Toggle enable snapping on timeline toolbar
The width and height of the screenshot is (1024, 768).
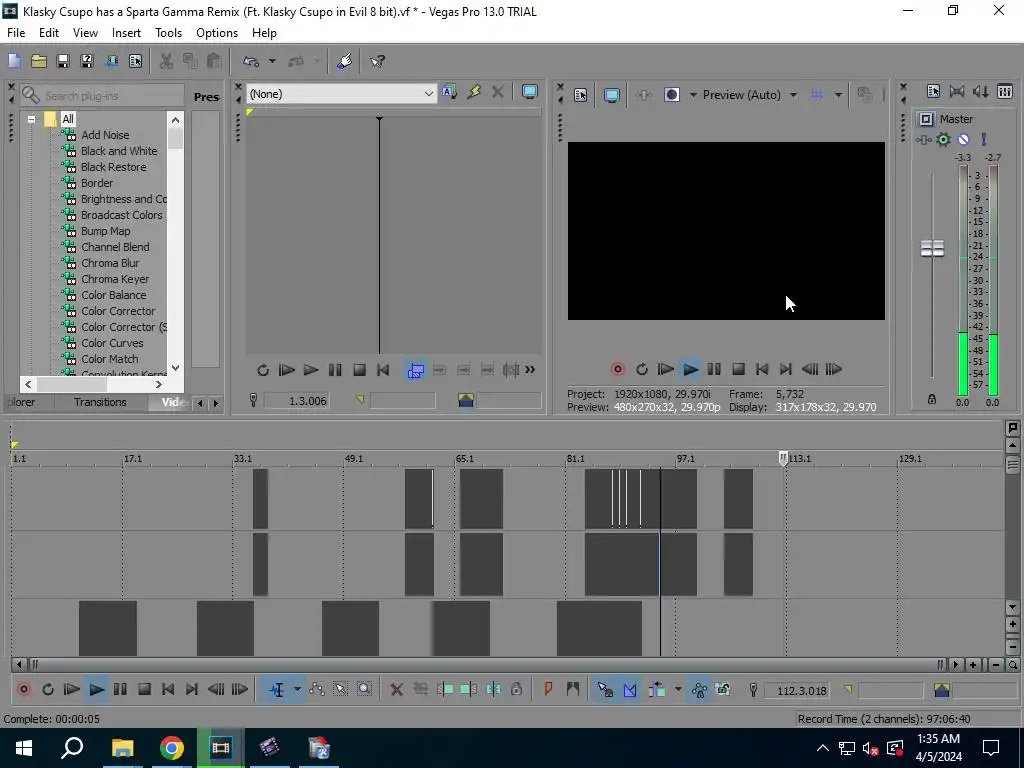(x=605, y=690)
